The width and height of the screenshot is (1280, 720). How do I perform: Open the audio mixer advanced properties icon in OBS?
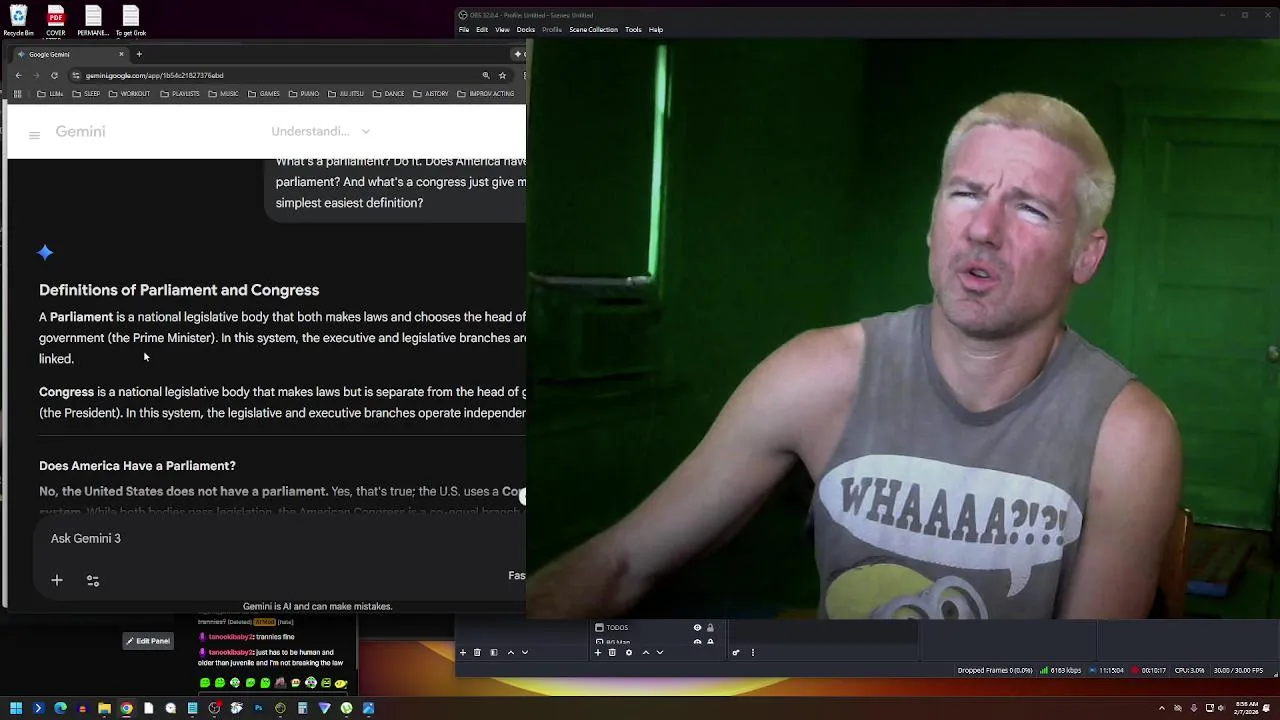736,652
